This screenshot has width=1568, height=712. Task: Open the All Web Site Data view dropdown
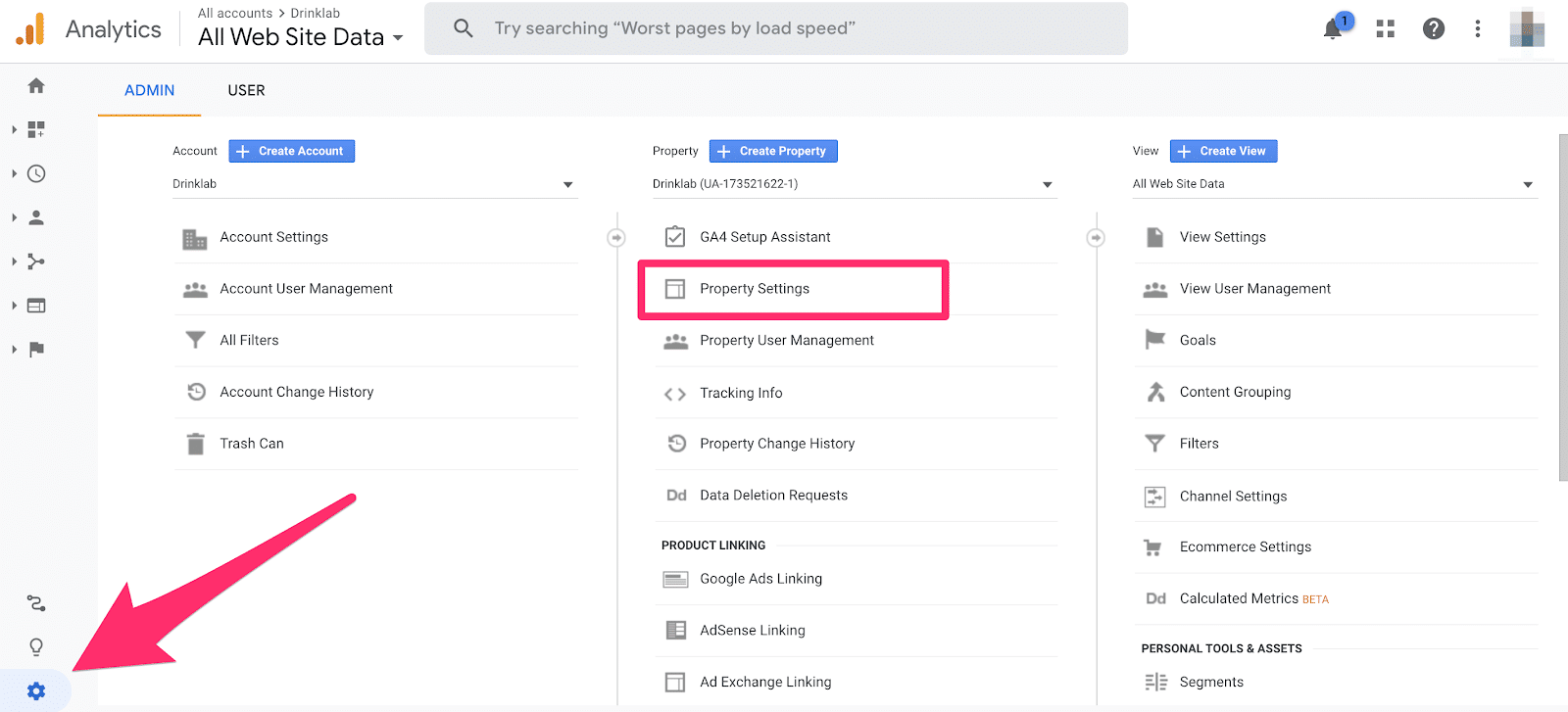(1335, 184)
